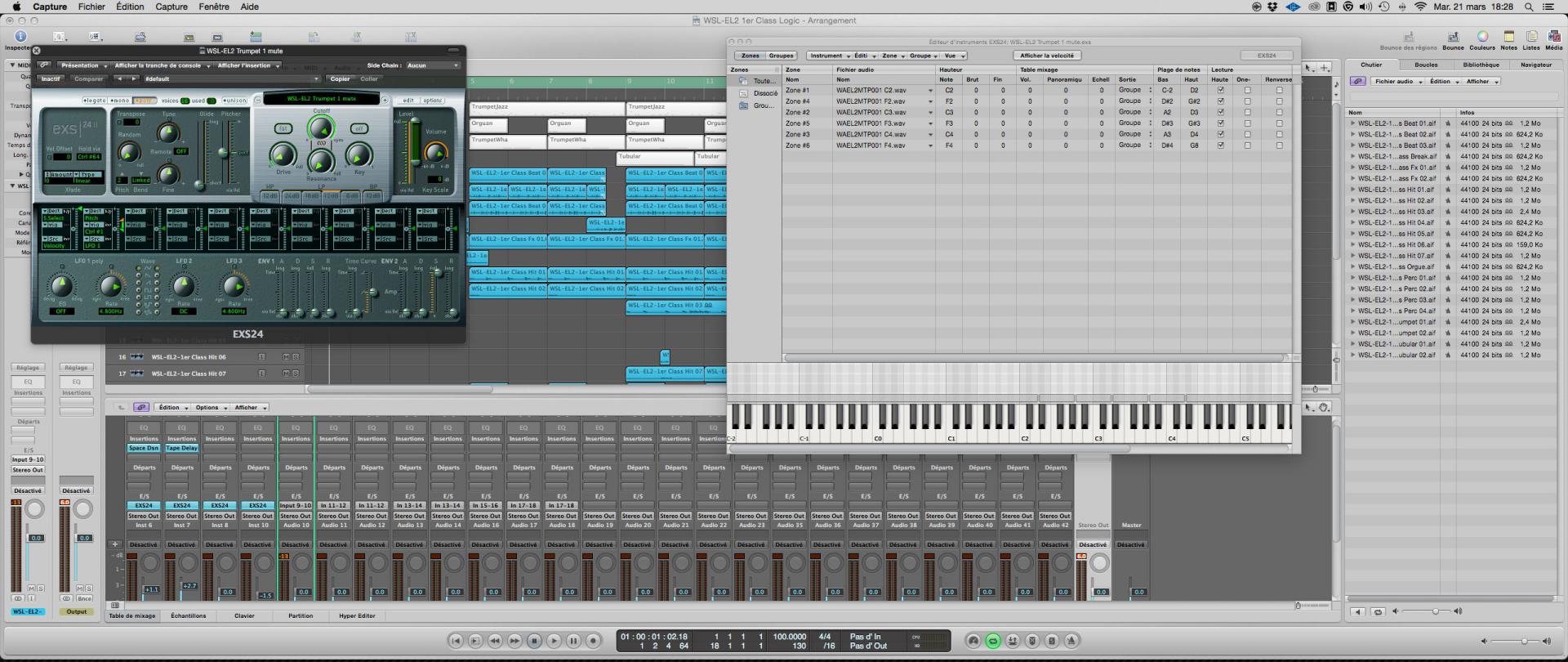Toggle Haute checkbox for Zone #6

[1221, 145]
